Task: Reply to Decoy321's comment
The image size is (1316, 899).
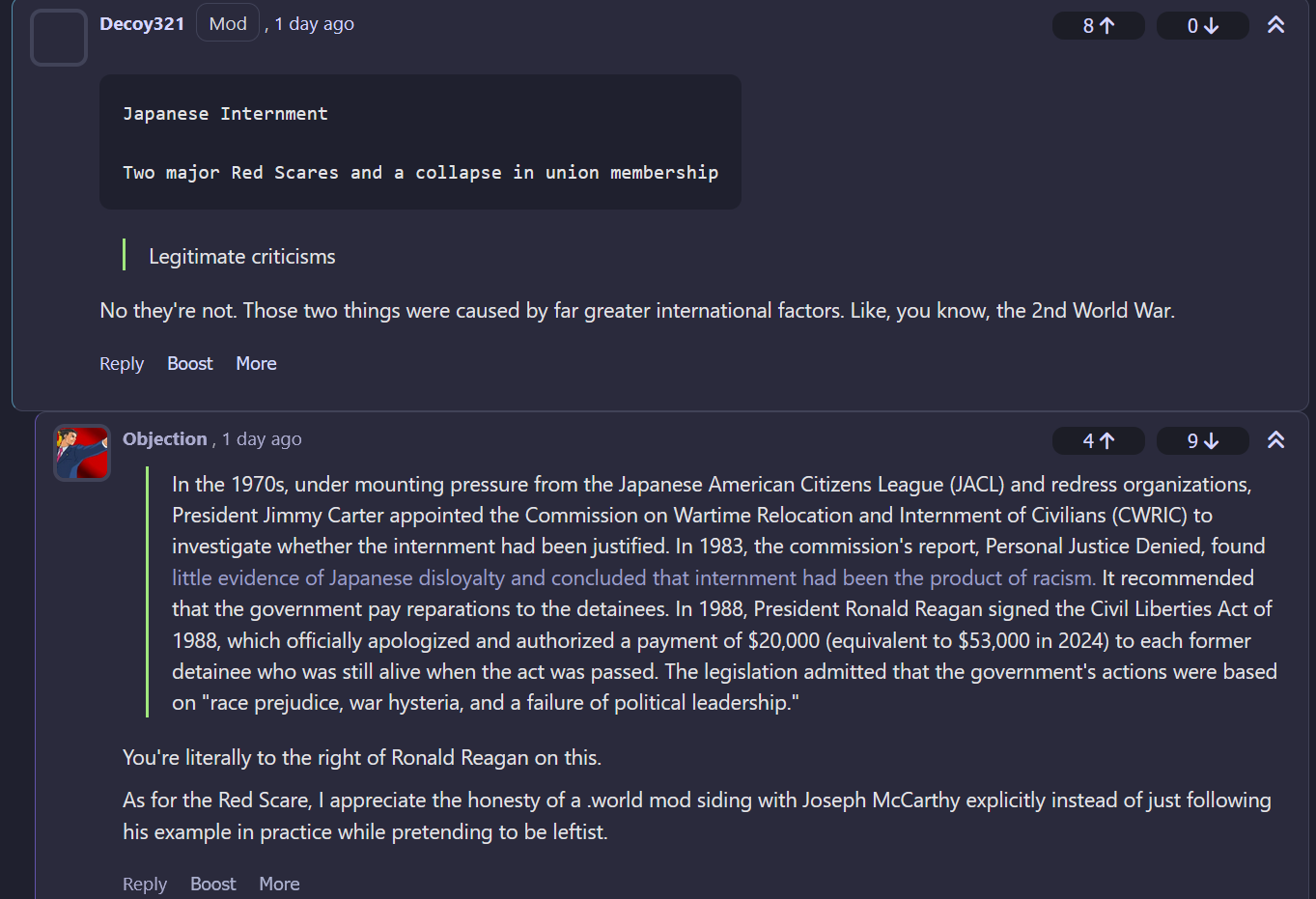Action: point(122,364)
